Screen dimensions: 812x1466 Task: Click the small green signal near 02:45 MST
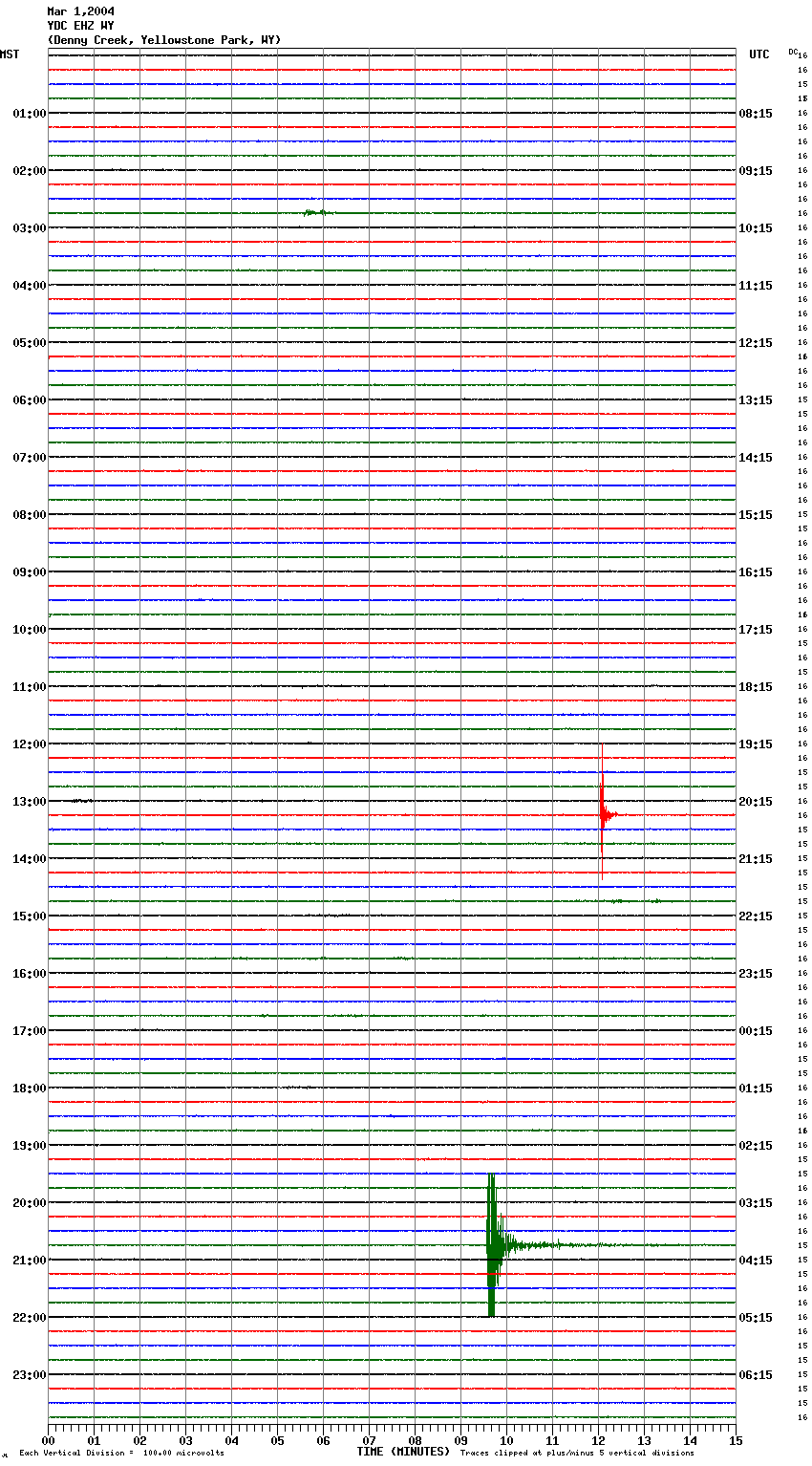tap(317, 212)
